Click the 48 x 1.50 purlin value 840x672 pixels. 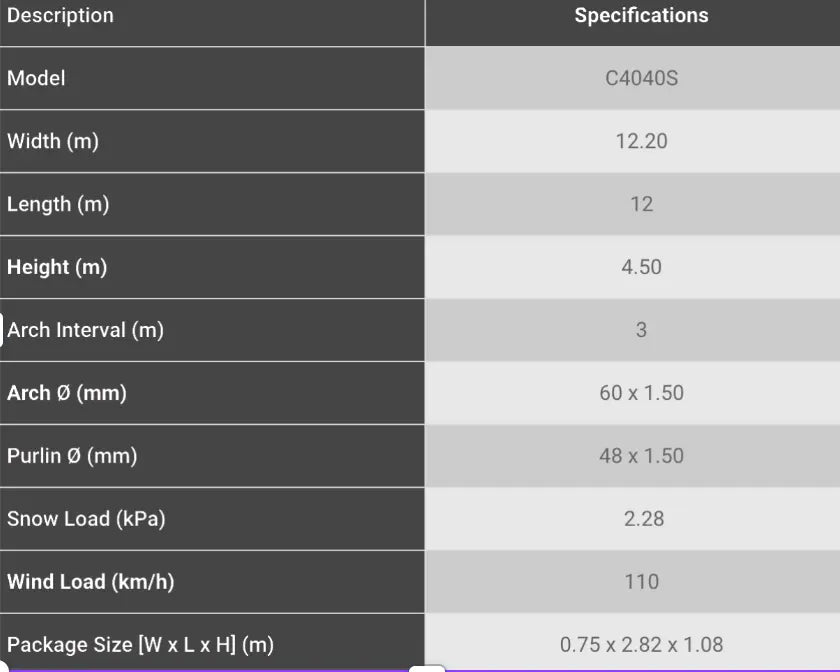point(641,456)
